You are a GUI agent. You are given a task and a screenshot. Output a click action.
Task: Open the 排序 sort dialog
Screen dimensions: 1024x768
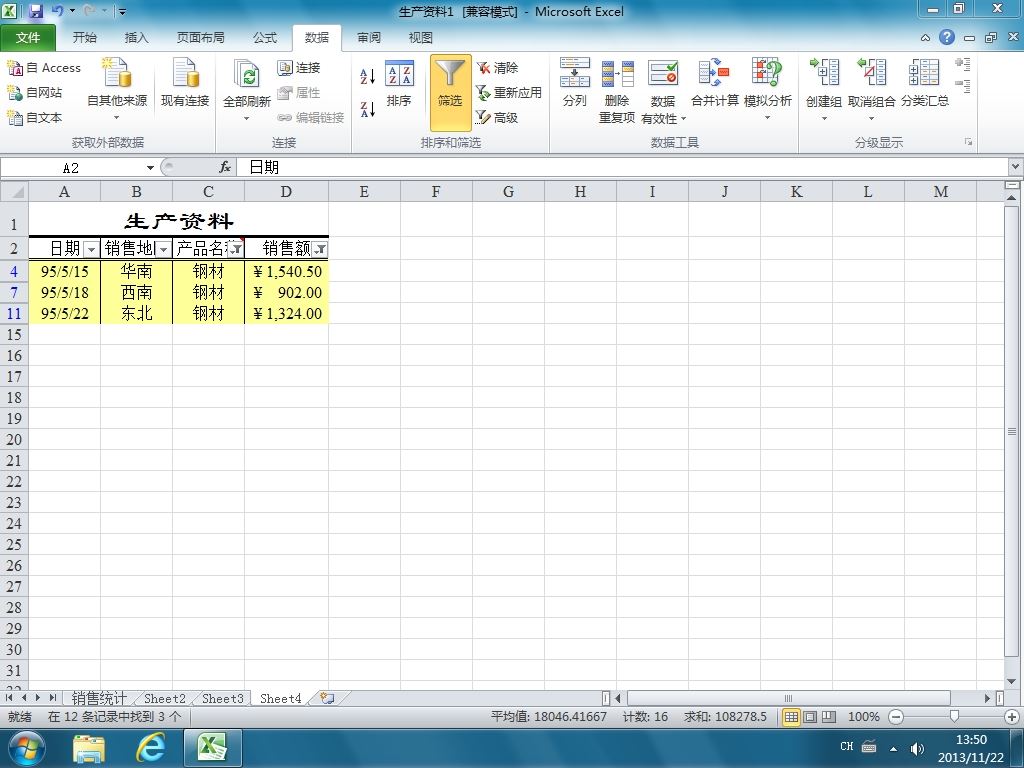pyautogui.click(x=399, y=83)
